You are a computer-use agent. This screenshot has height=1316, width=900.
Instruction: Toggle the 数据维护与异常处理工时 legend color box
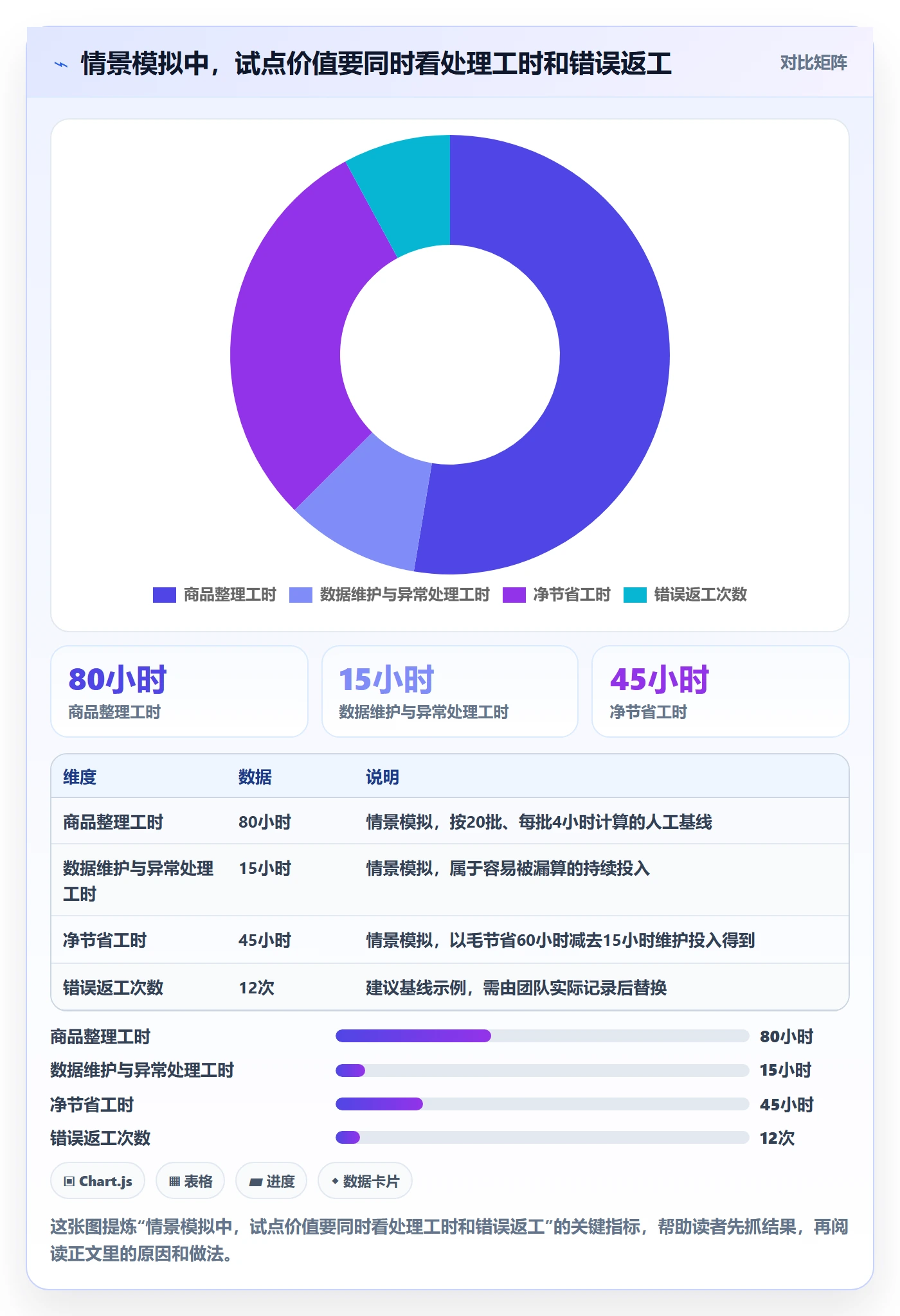300,595
